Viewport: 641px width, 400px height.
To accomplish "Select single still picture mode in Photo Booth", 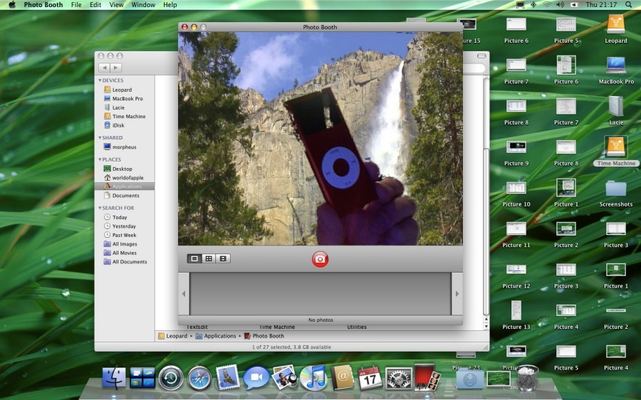I will pos(195,258).
